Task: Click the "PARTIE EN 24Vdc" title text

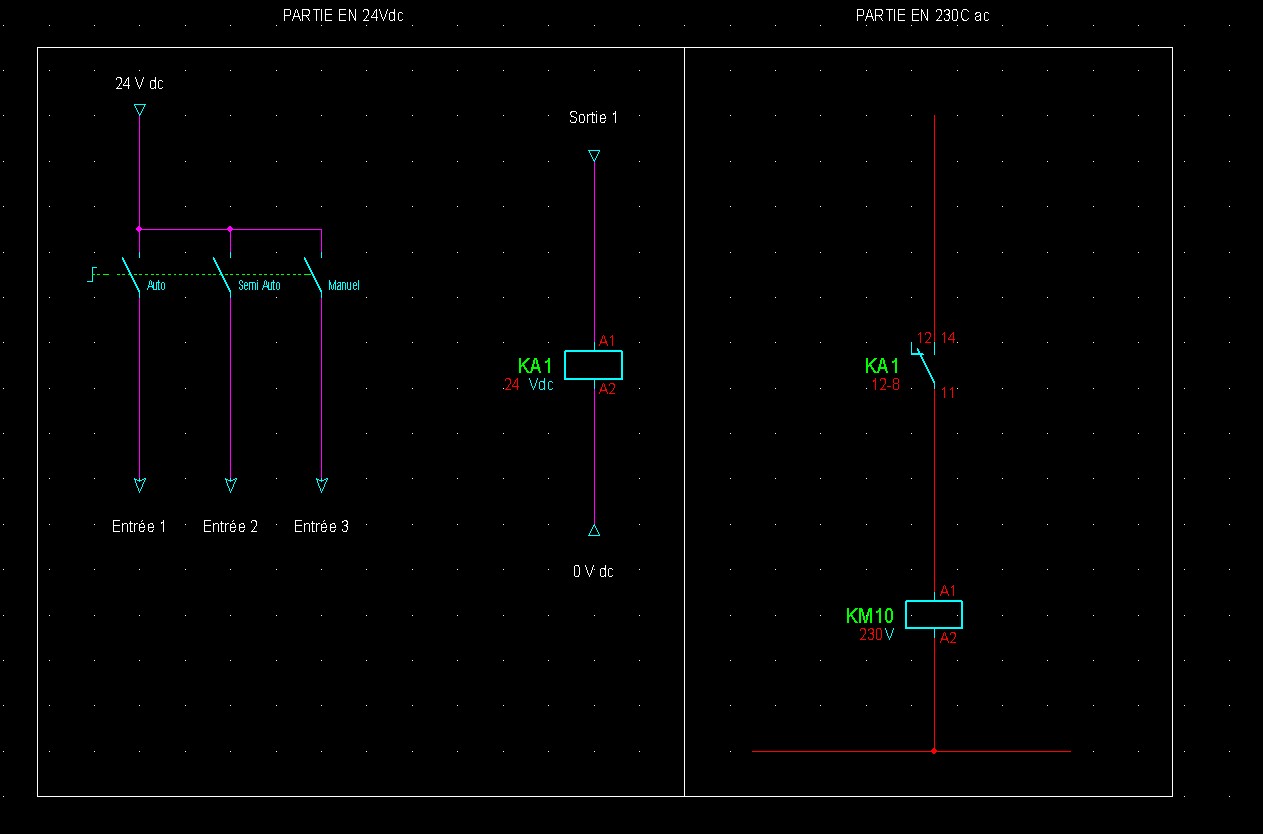Action: pyautogui.click(x=343, y=15)
